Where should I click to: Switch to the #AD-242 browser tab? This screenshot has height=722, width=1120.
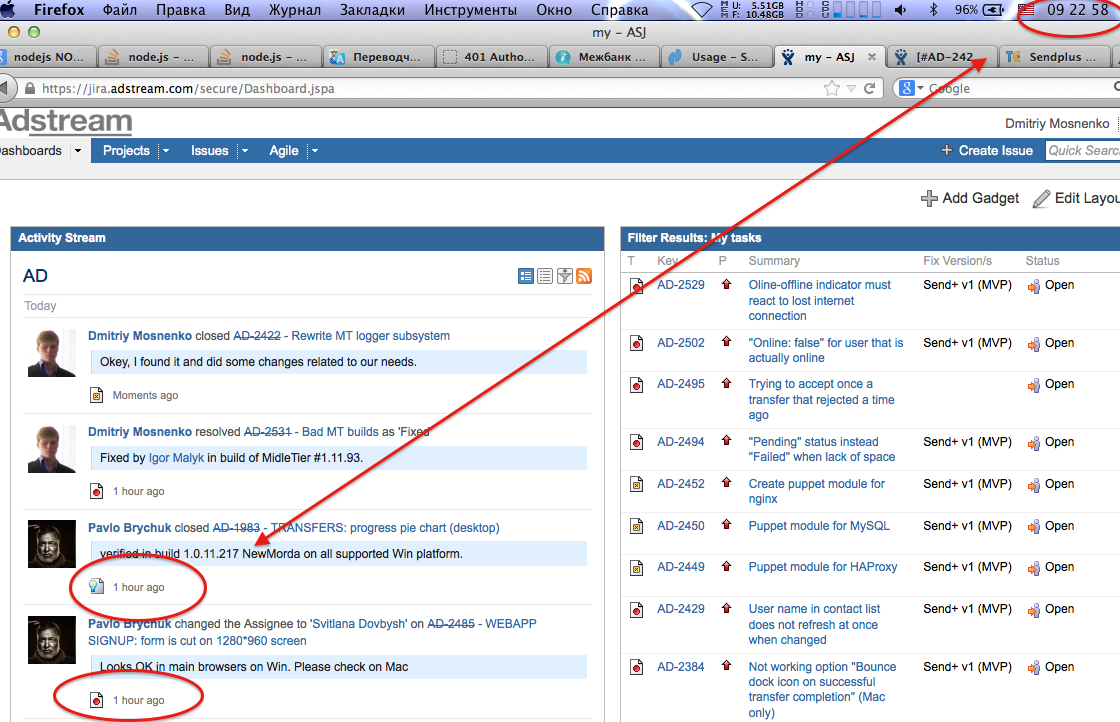click(940, 57)
